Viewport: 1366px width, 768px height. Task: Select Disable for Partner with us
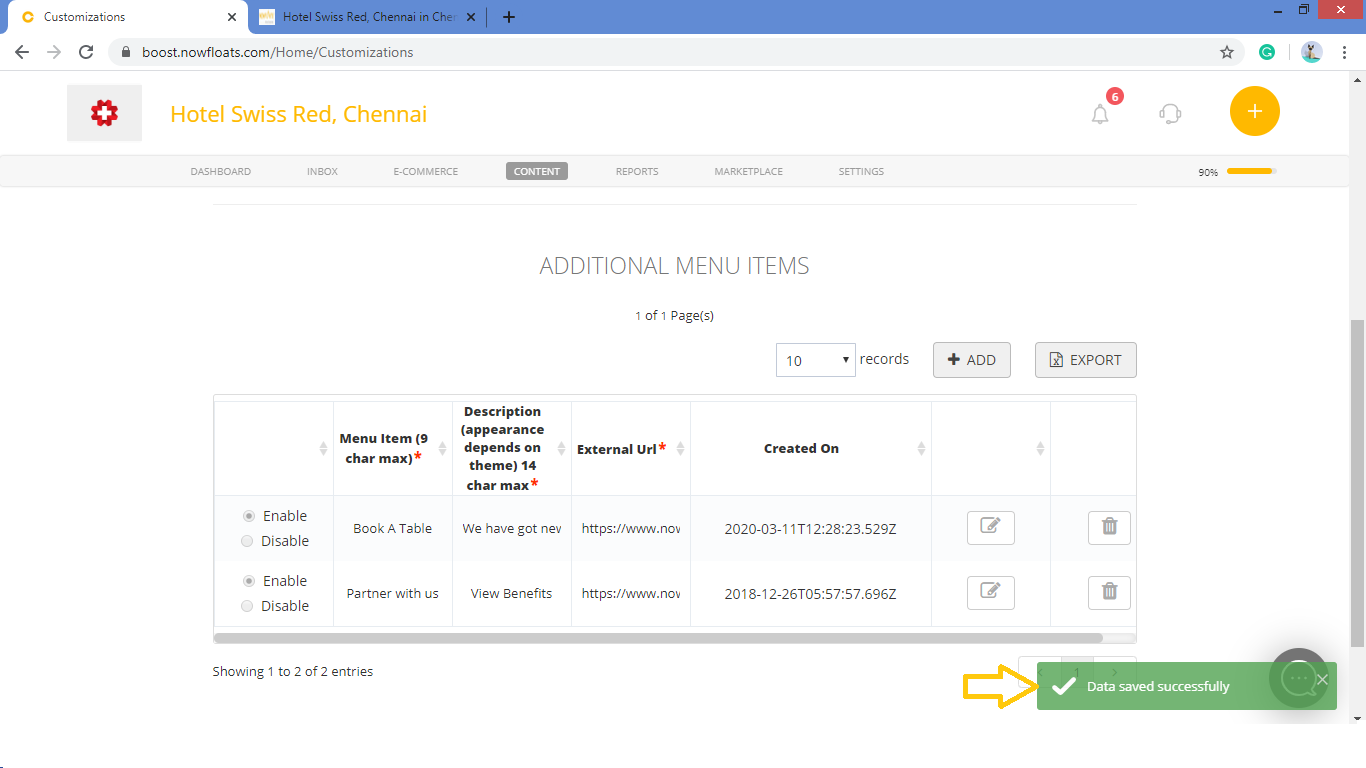click(247, 606)
